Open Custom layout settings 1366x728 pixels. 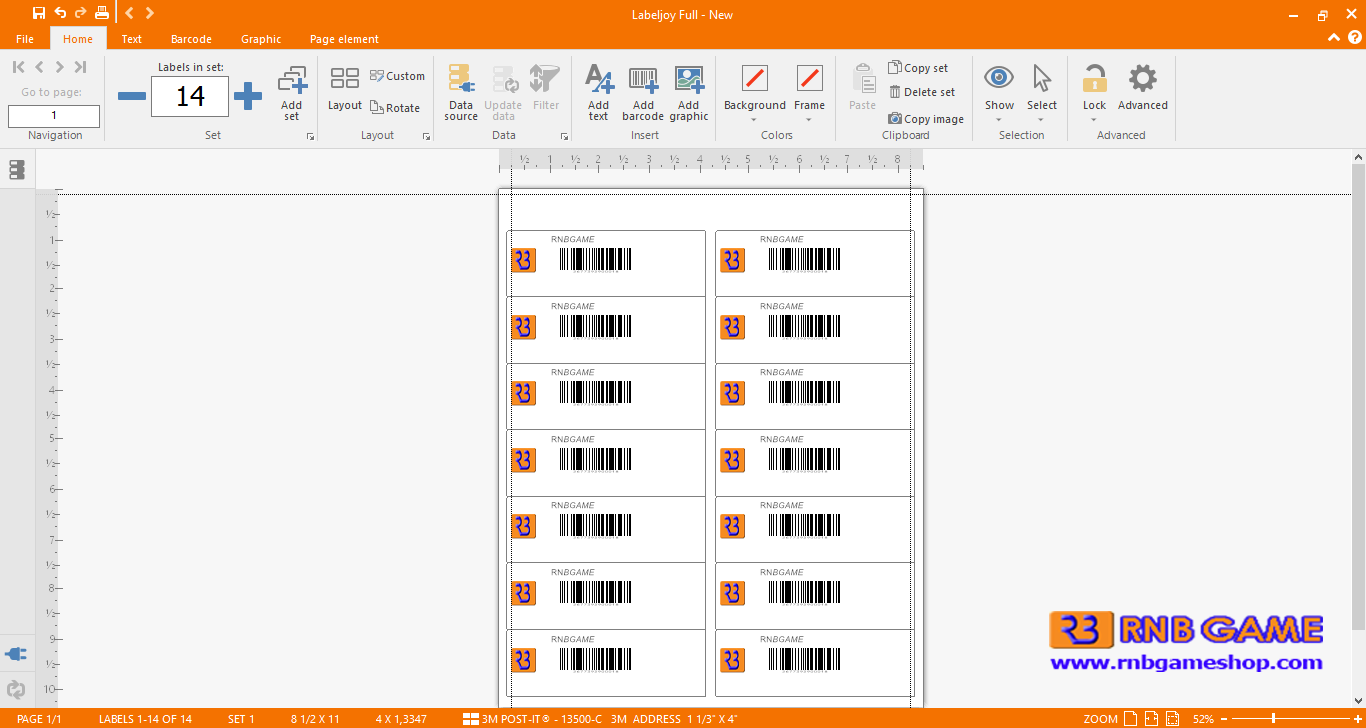(397, 76)
